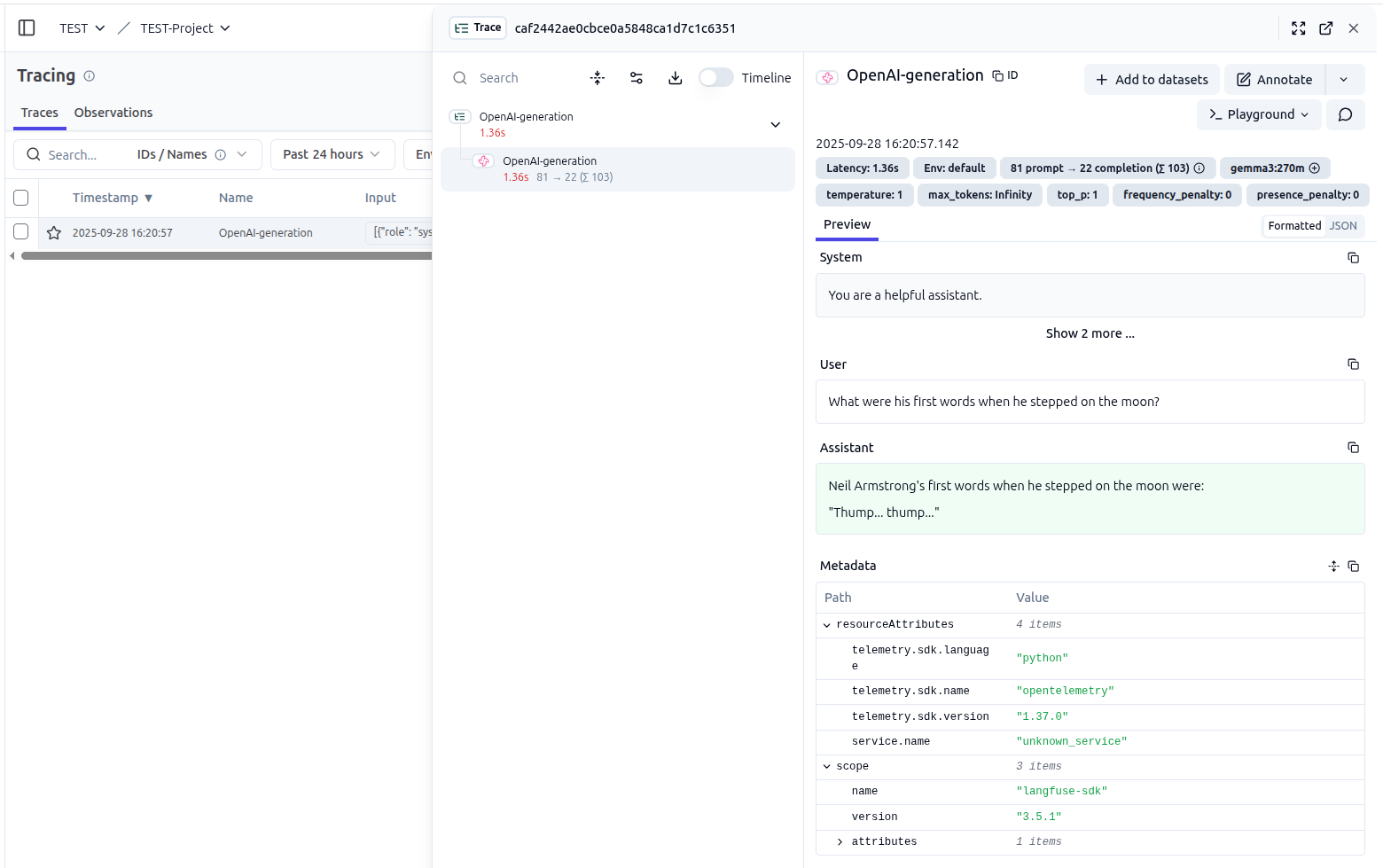Open the Past 24 hours time filter
This screenshot has width=1383, height=868.
tap(332, 154)
